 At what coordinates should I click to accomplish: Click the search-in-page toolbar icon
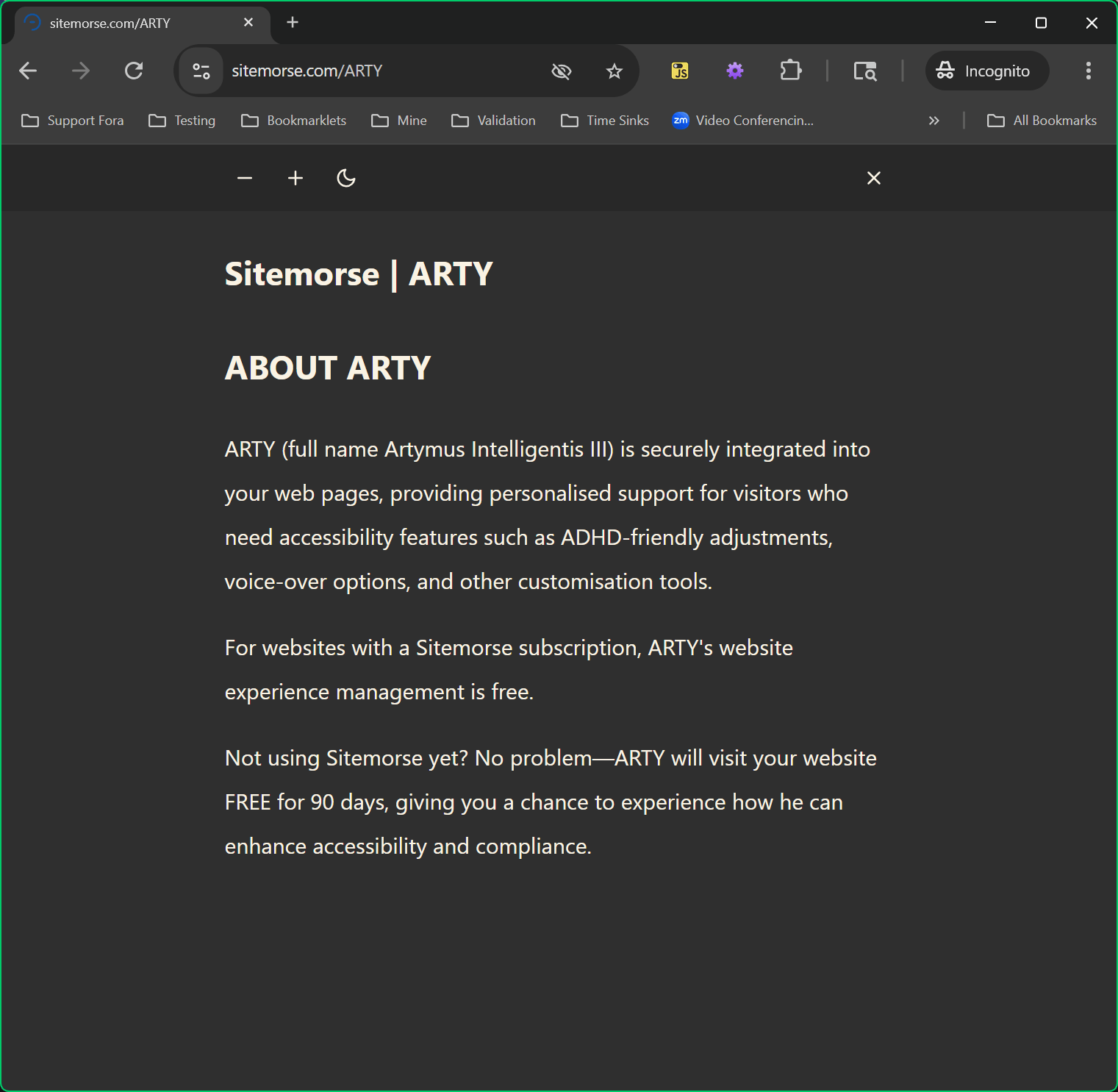pos(865,71)
